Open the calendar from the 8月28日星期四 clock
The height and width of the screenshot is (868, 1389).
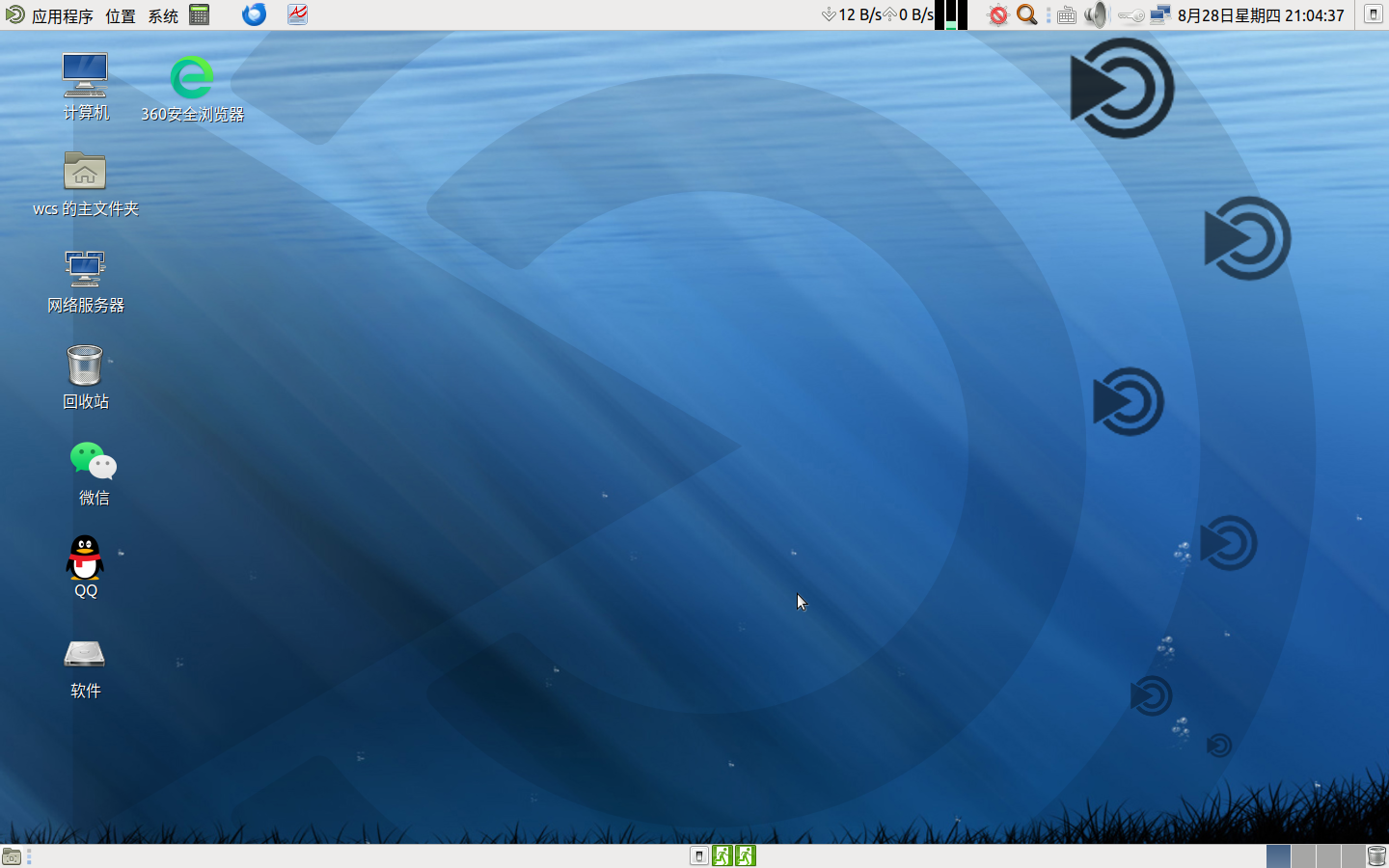pos(1261,15)
